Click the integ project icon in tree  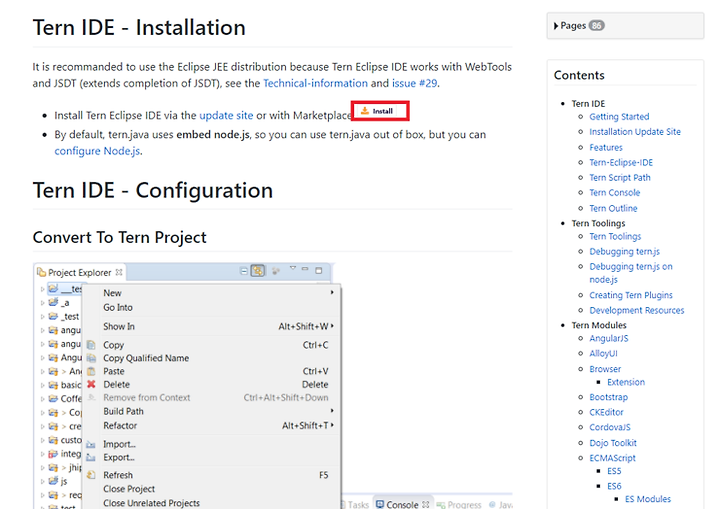tap(53, 453)
